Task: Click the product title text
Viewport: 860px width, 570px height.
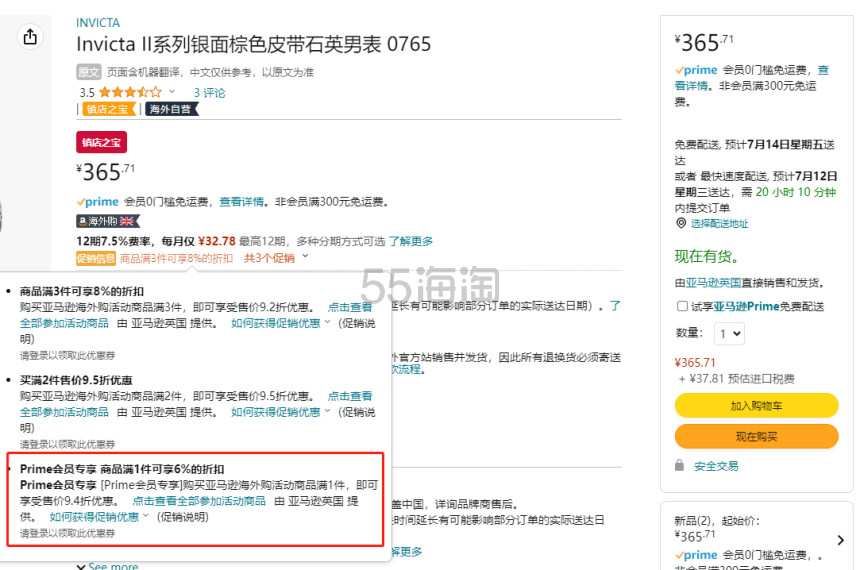Action: pos(253,44)
